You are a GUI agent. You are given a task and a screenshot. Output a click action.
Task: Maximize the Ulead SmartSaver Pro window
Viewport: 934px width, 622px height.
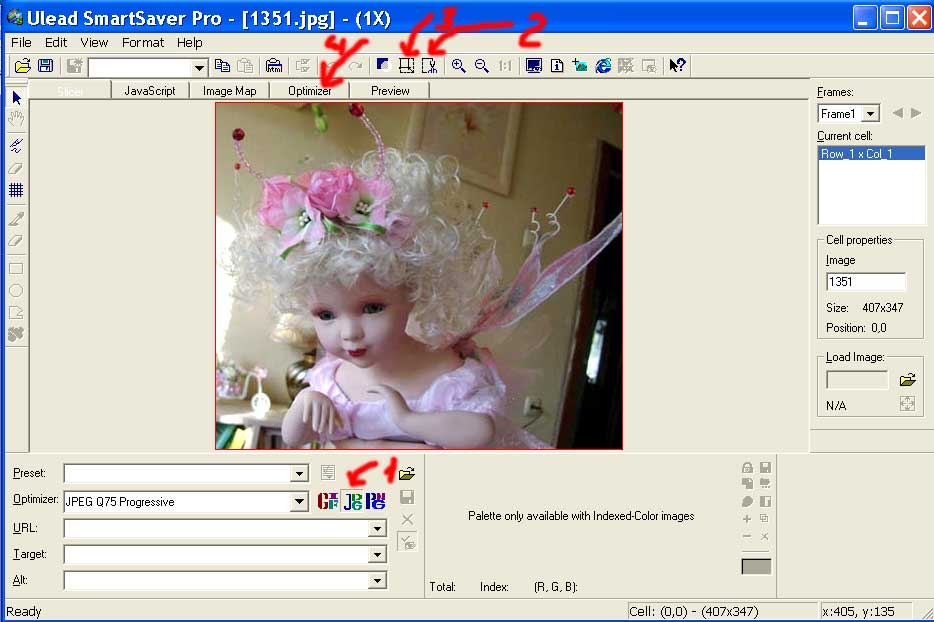tap(892, 18)
